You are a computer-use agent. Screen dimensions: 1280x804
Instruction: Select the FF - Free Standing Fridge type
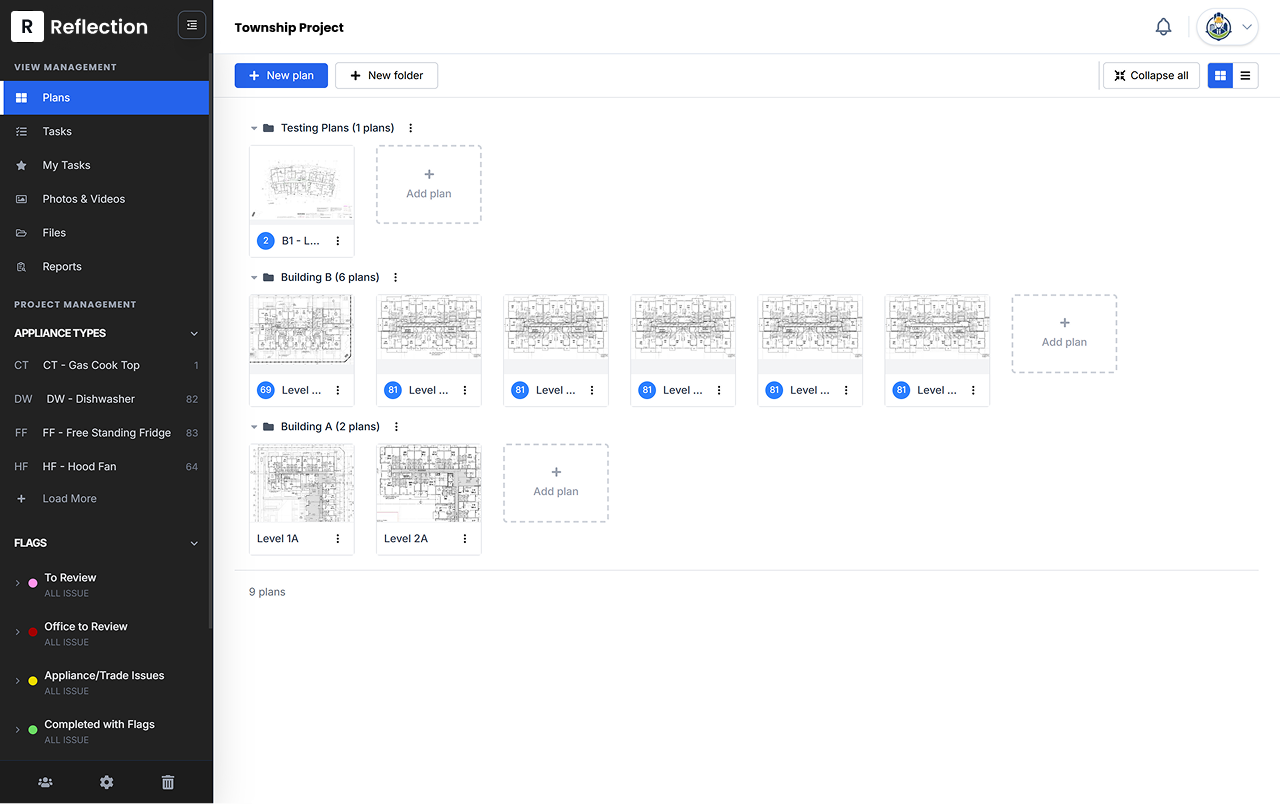pos(106,433)
